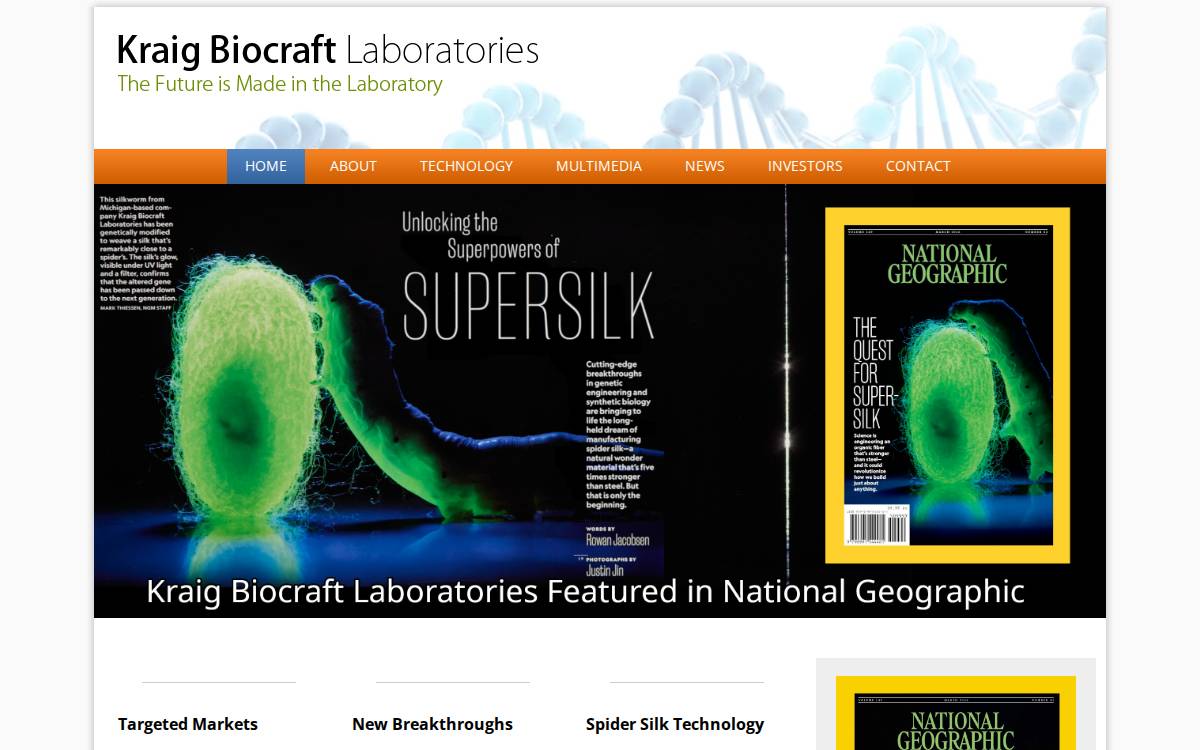1200x750 pixels.
Task: Click the New Breakthroughs heading
Action: pyautogui.click(x=432, y=724)
